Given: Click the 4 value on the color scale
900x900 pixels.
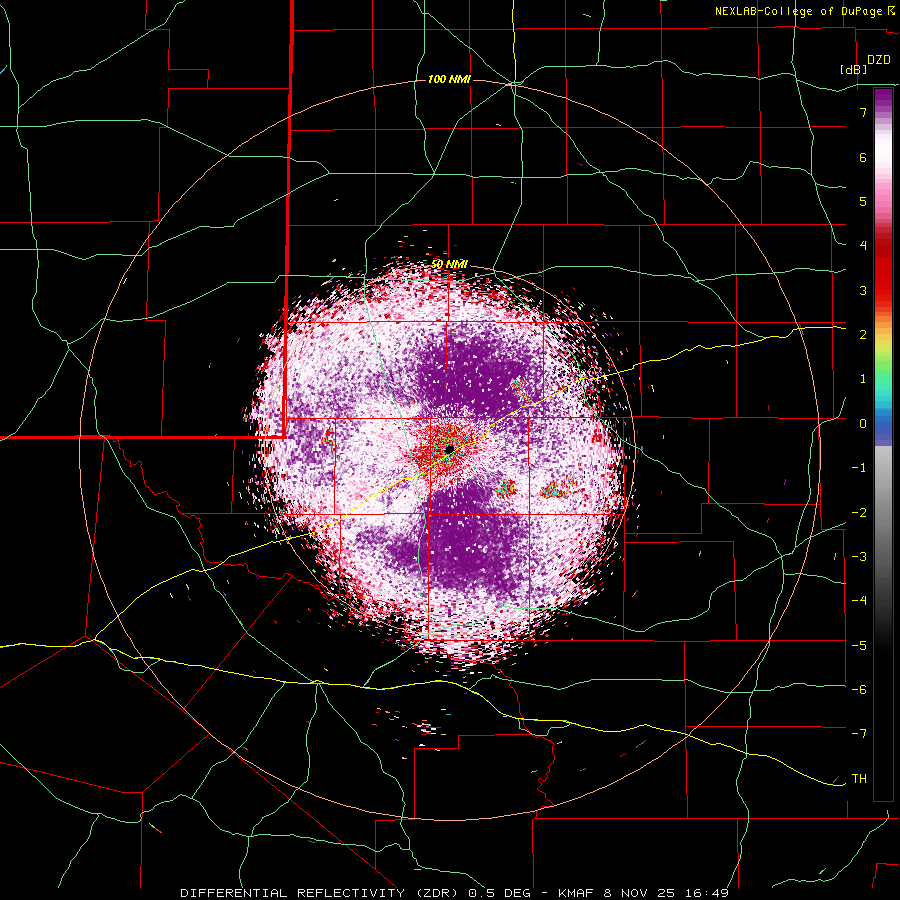Looking at the screenshot, I should click(x=863, y=246).
